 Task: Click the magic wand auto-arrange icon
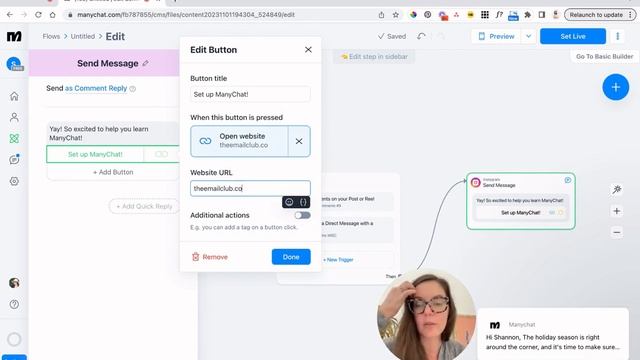617,189
